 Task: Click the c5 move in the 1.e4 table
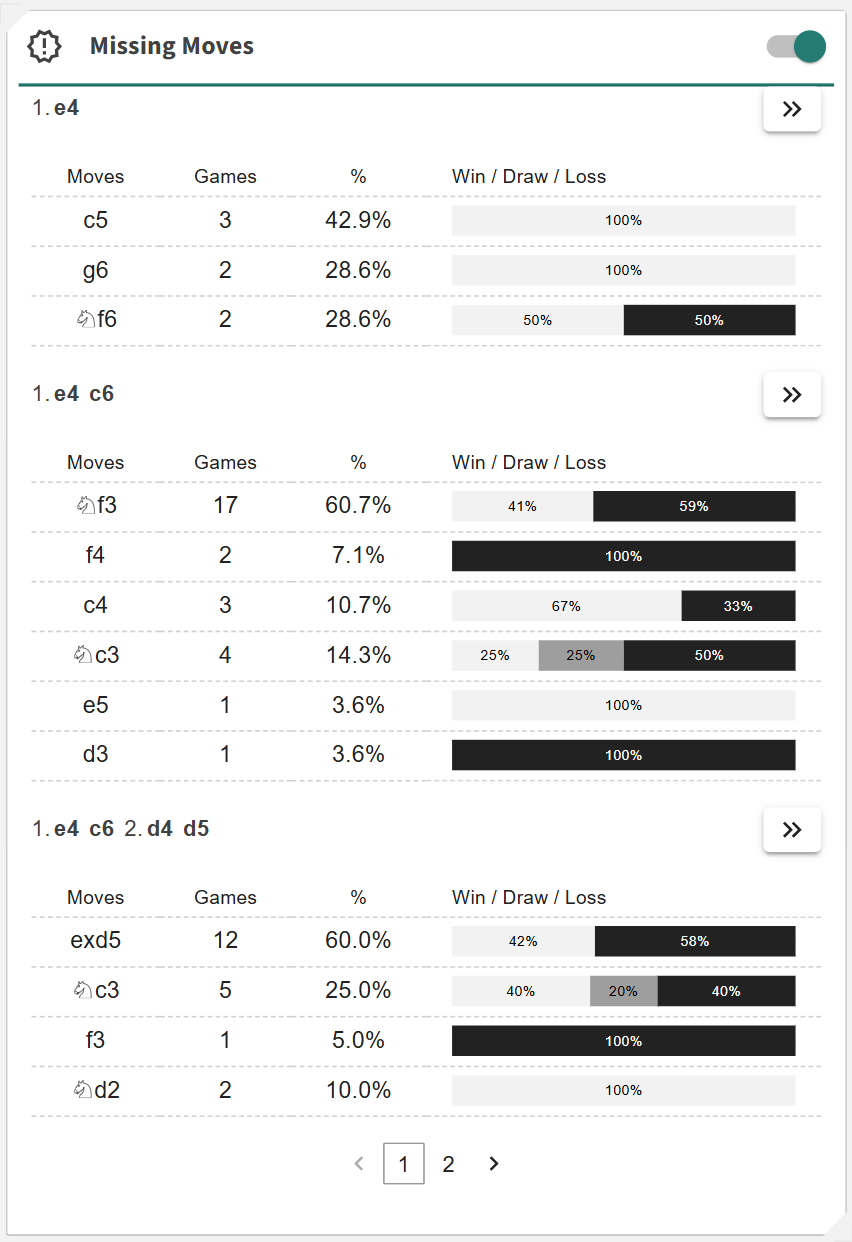coord(96,220)
